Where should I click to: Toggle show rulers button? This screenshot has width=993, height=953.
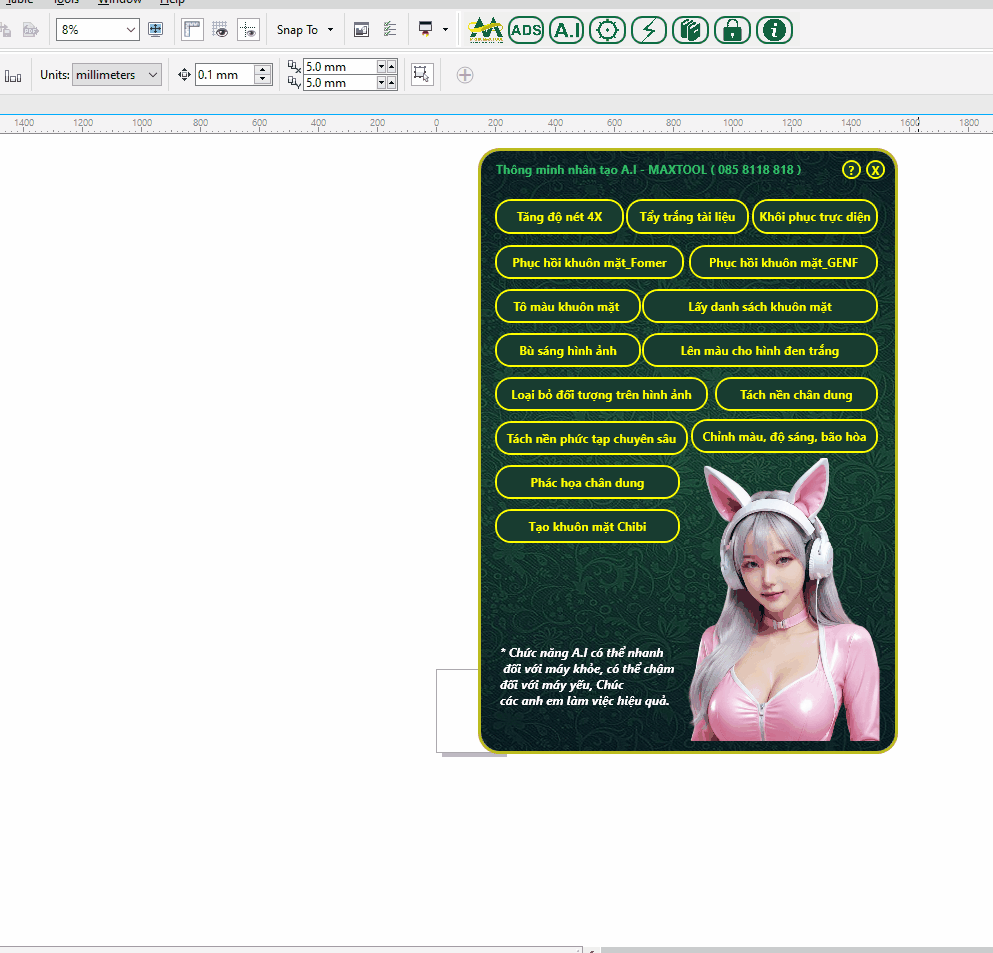[x=192, y=30]
